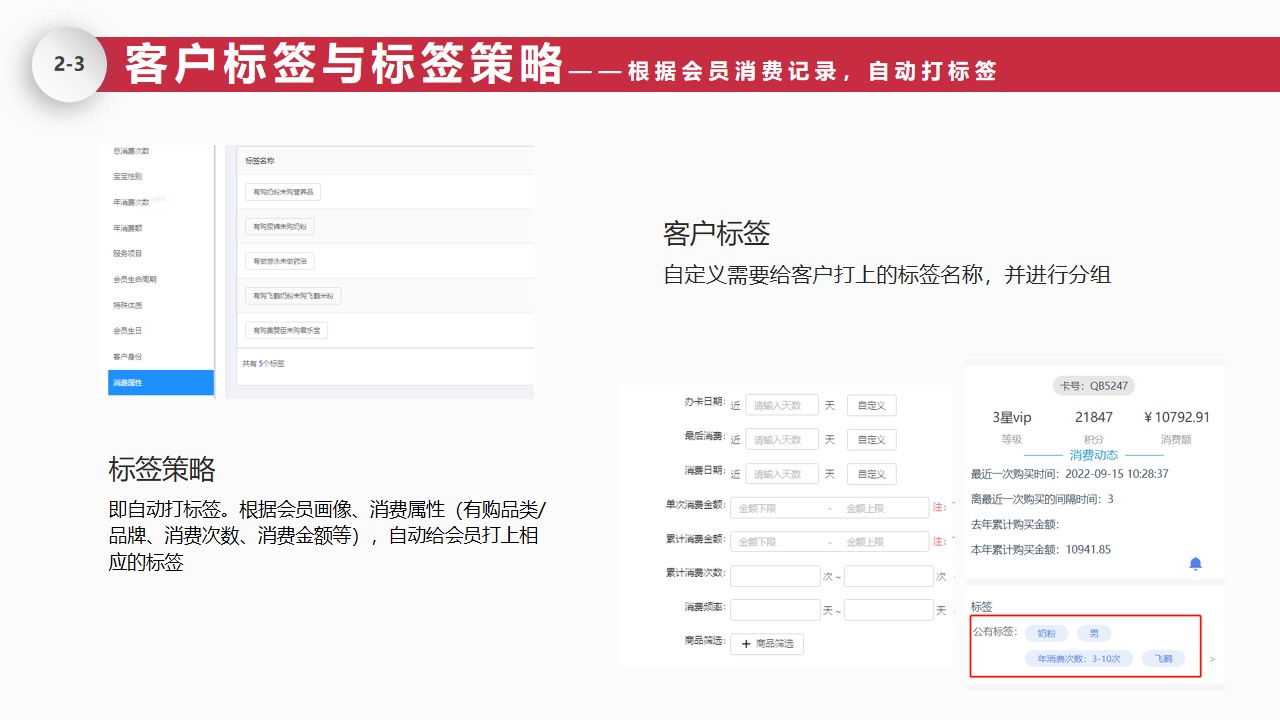Select the highlighted 消费属性 sidebar item
The image size is (1280, 720).
coord(161,383)
